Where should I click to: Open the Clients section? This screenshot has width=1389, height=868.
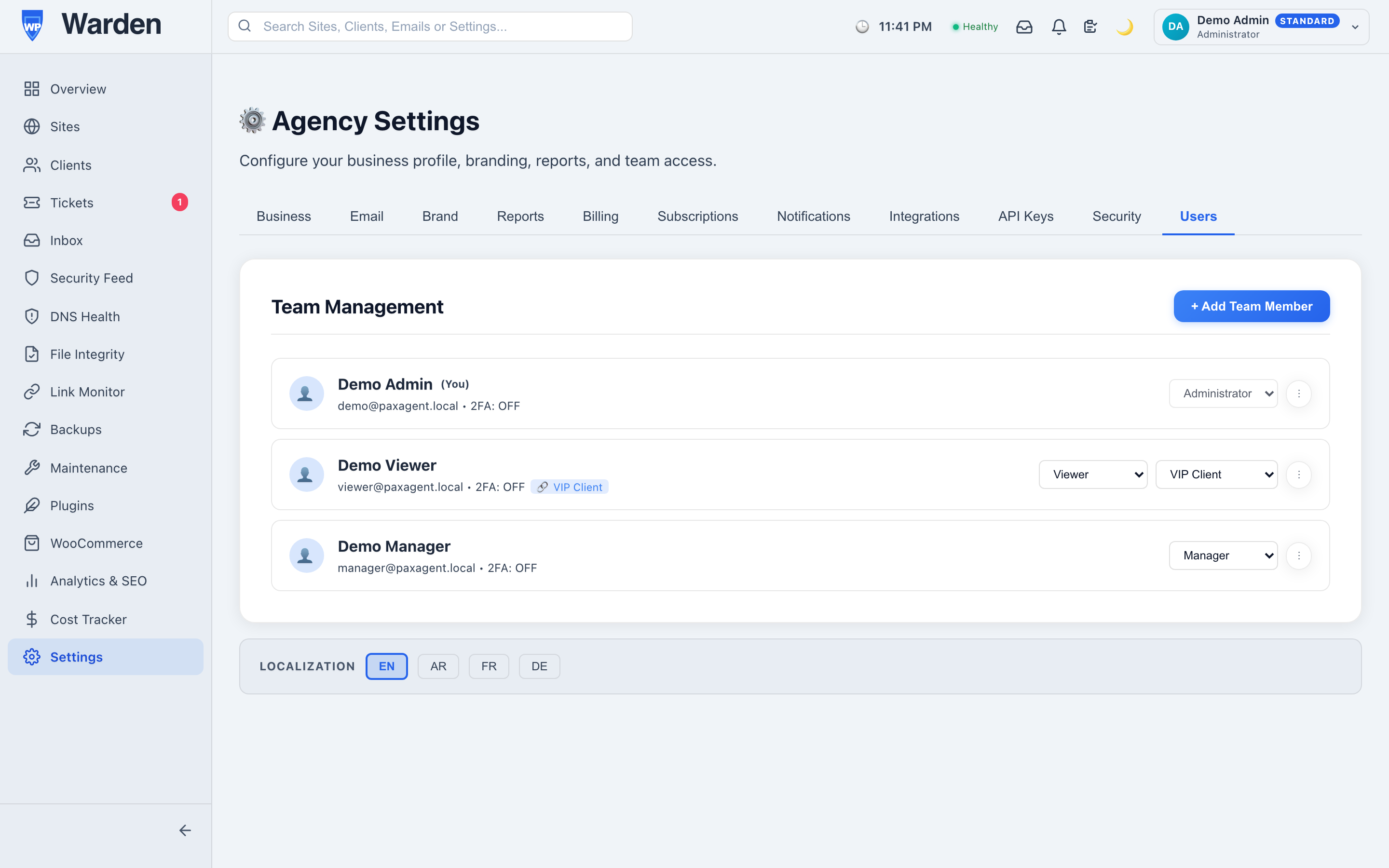(x=106, y=165)
